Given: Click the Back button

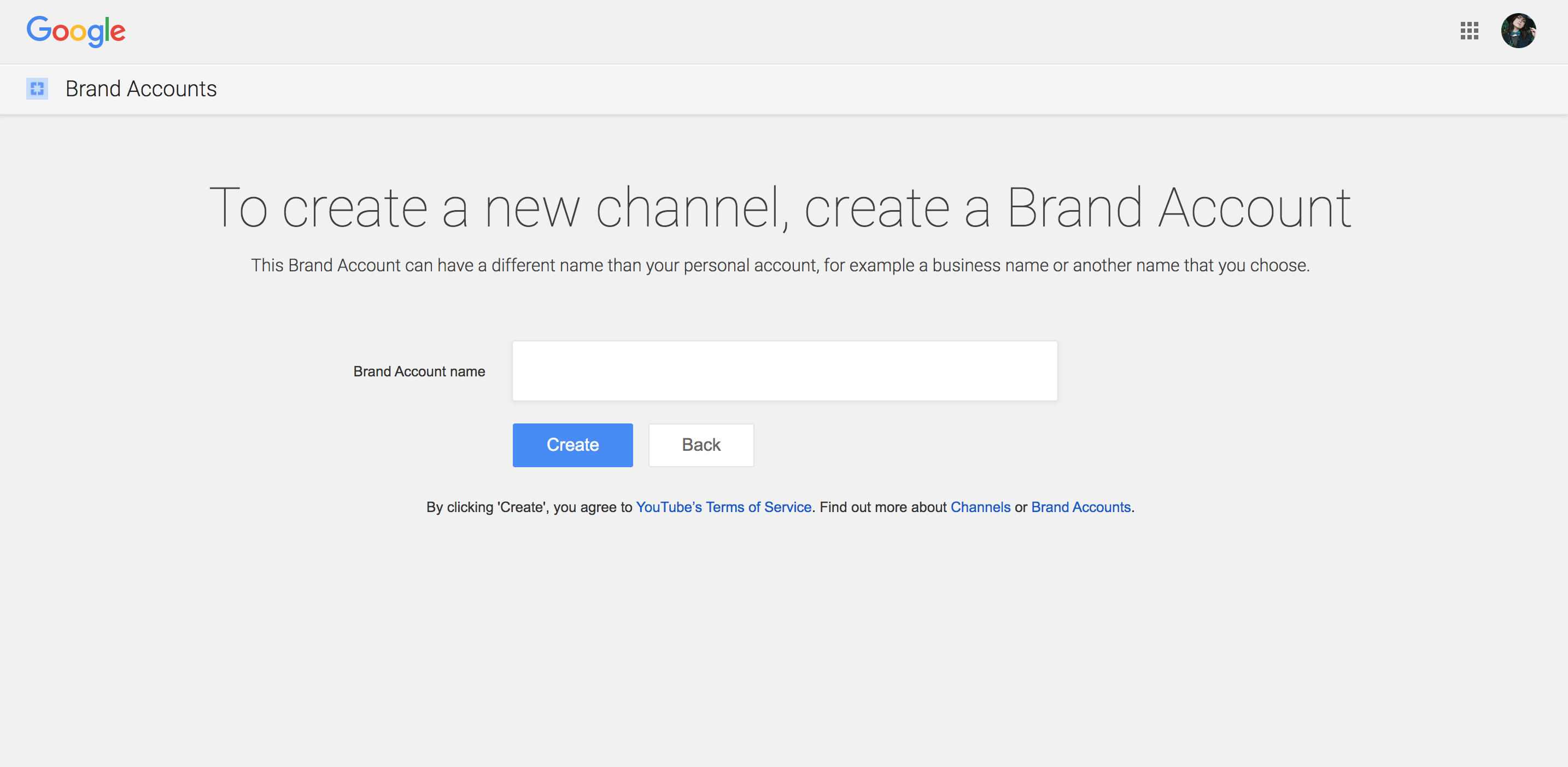Looking at the screenshot, I should pos(700,445).
